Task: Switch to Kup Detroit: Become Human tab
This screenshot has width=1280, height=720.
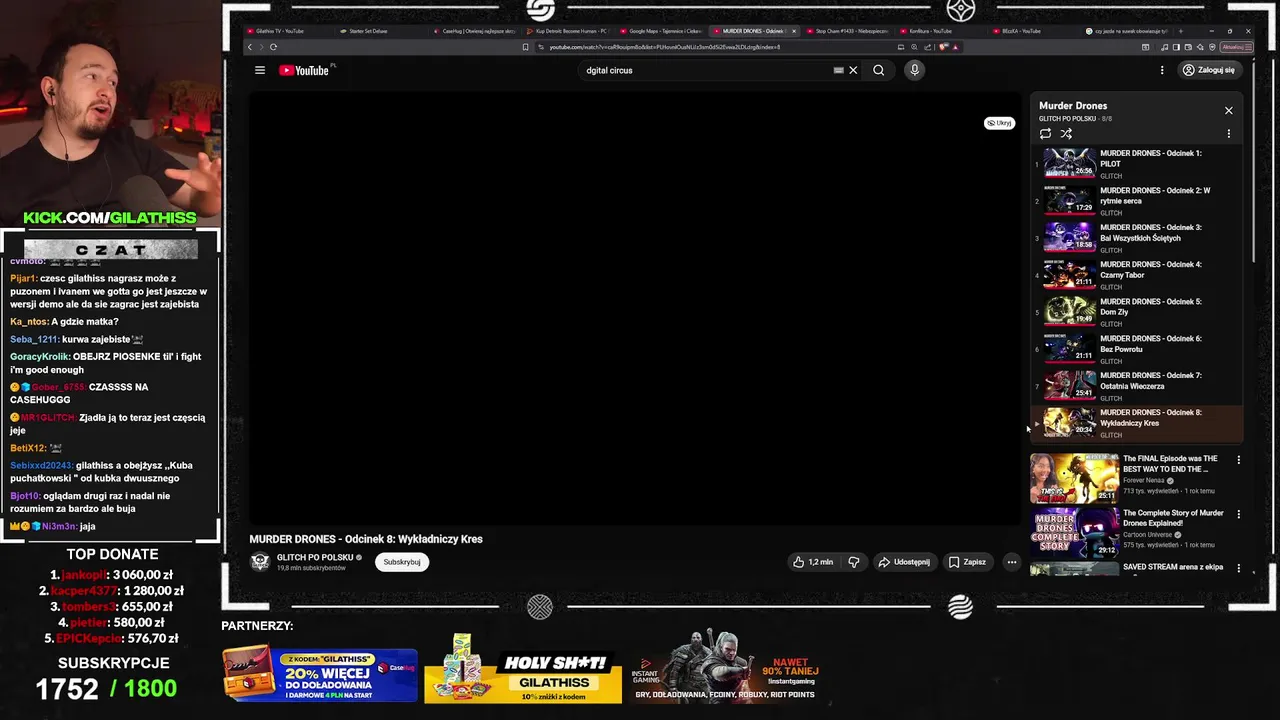Action: coord(566,31)
